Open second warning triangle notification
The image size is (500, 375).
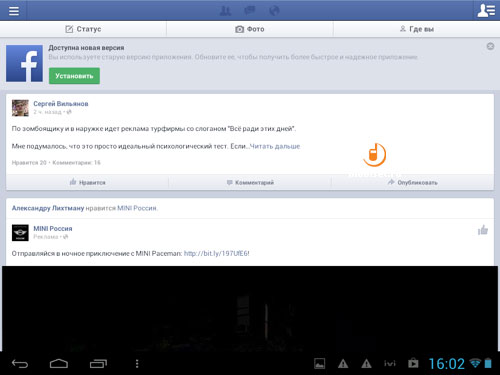pyautogui.click(x=366, y=364)
